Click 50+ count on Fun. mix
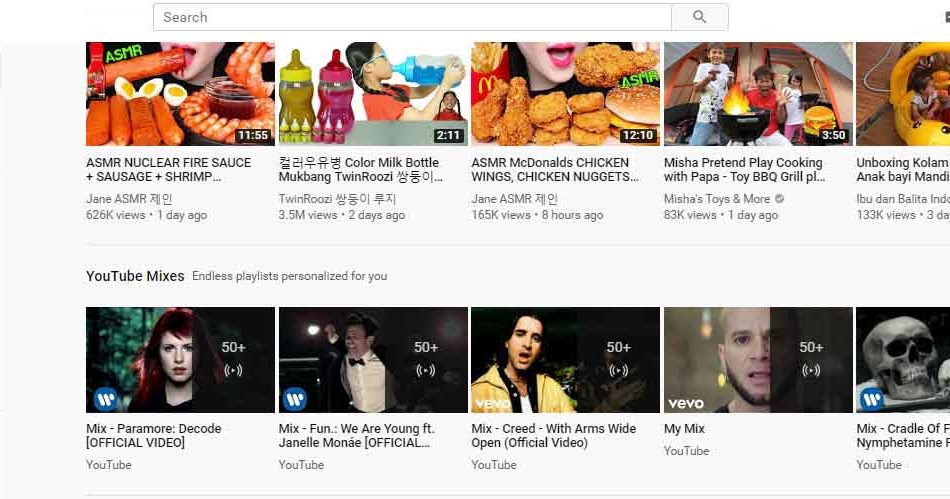Screen dimensions: 950x499 (426, 348)
